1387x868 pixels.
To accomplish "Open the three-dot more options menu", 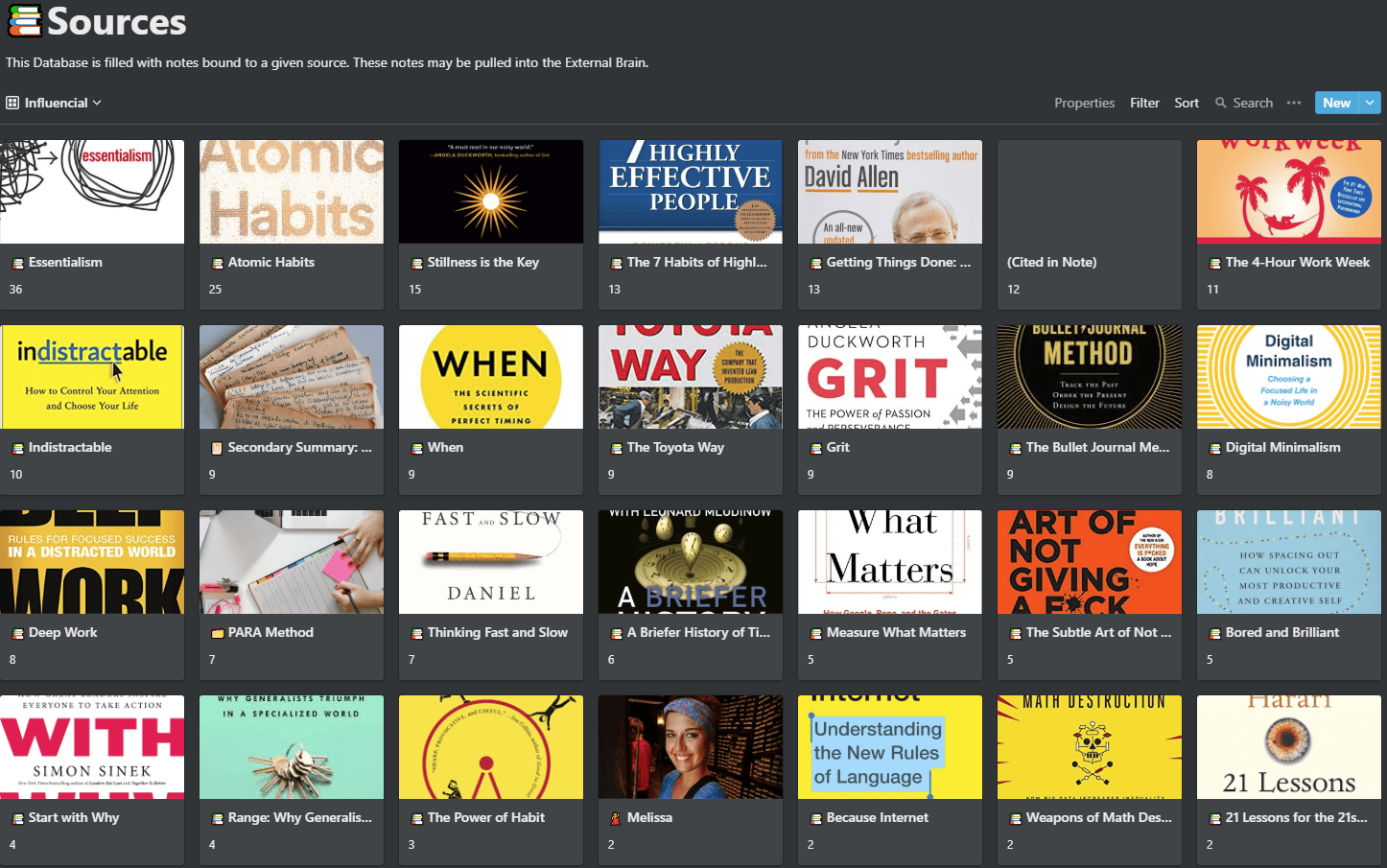I will click(x=1294, y=103).
